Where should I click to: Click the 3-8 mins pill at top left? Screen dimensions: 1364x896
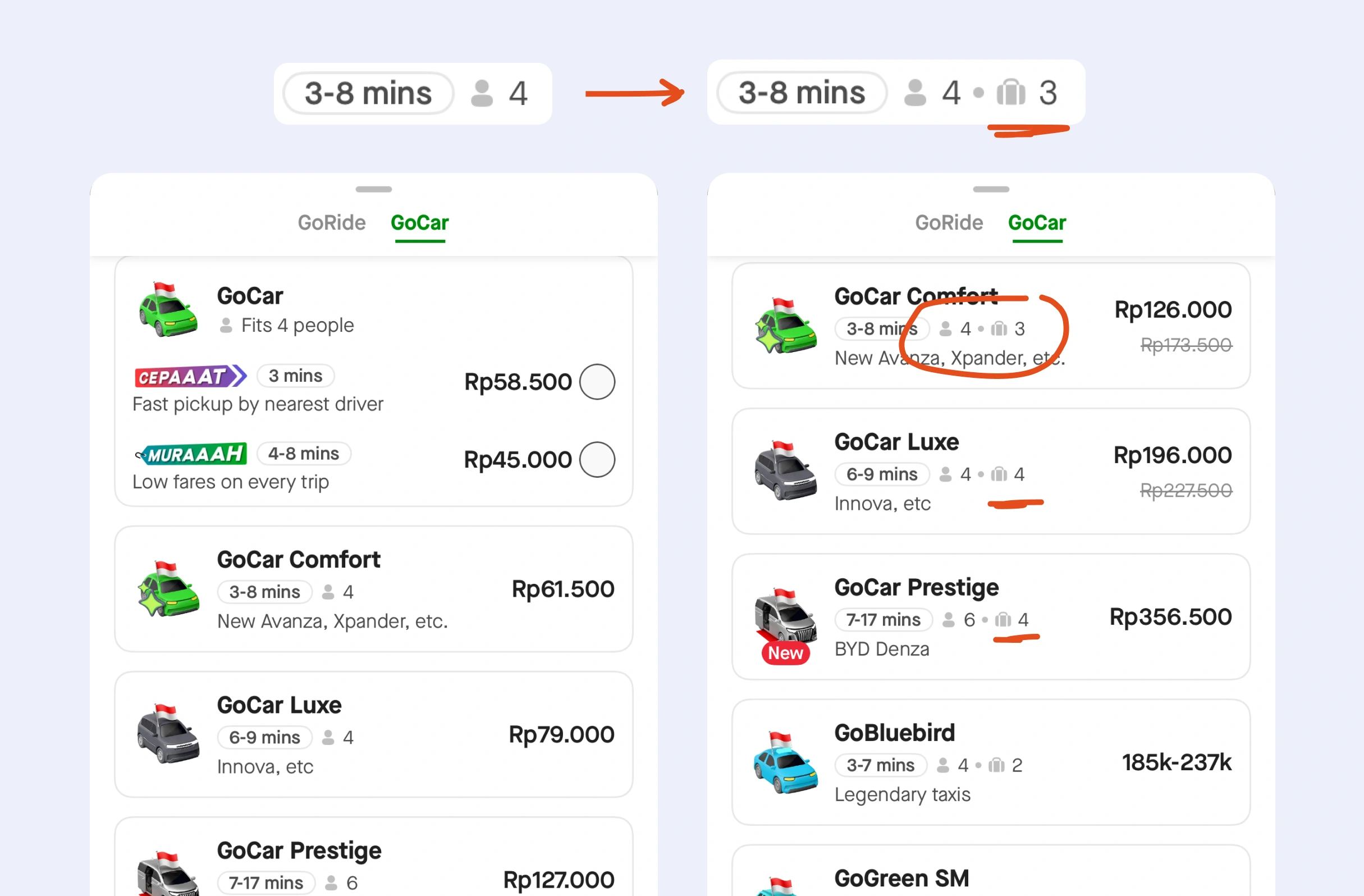coord(368,93)
